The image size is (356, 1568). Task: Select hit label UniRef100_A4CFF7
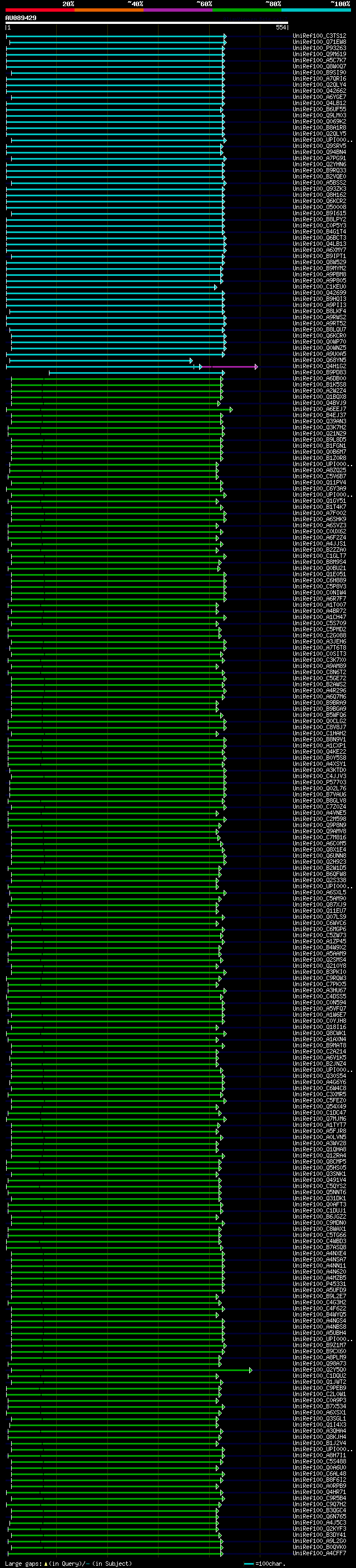coord(319,1554)
